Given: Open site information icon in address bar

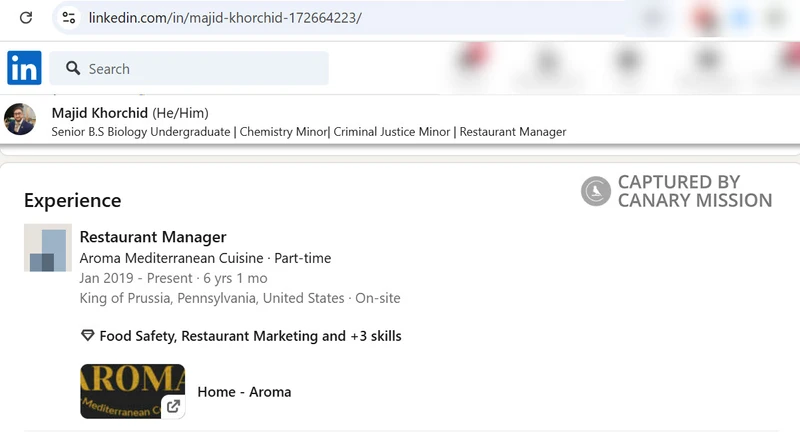Looking at the screenshot, I should [x=69, y=18].
